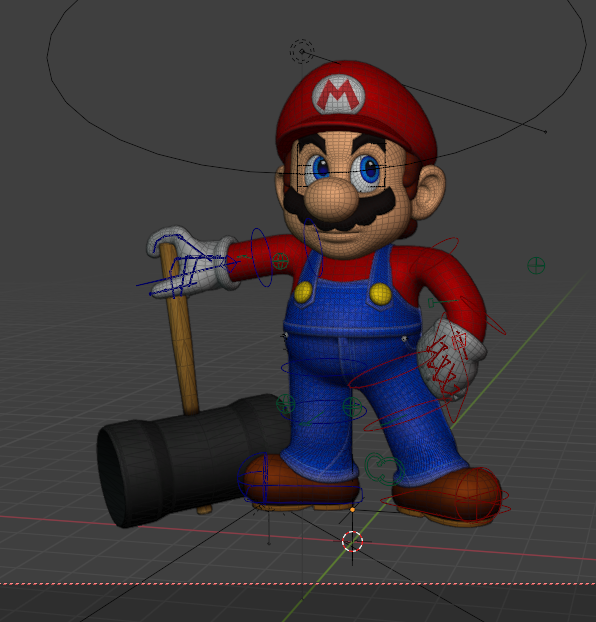
Task: Select the dashed circle controller above Mario's cap
Action: [302, 51]
